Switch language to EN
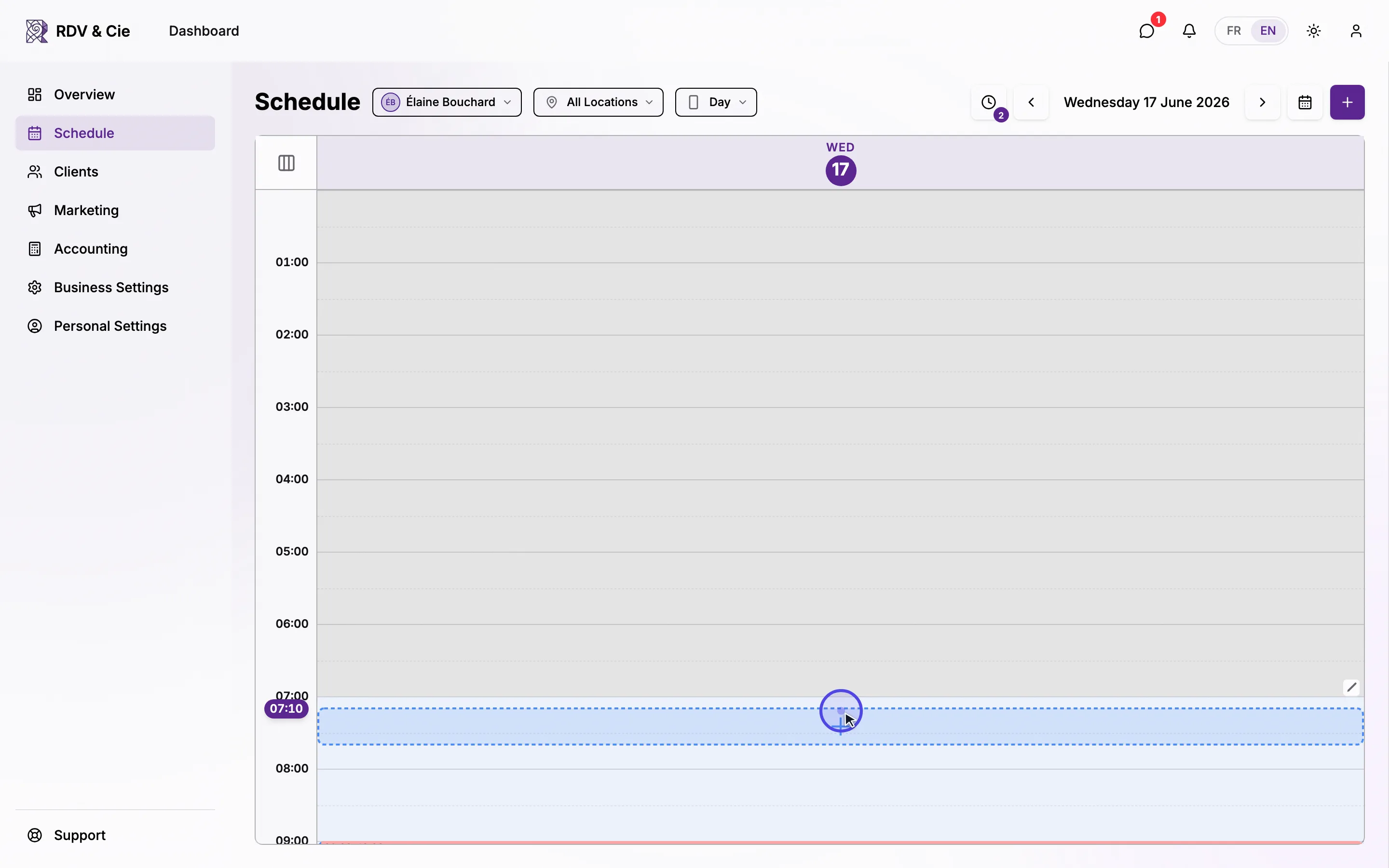Screen dimensions: 1389x868 click(x=1268, y=31)
